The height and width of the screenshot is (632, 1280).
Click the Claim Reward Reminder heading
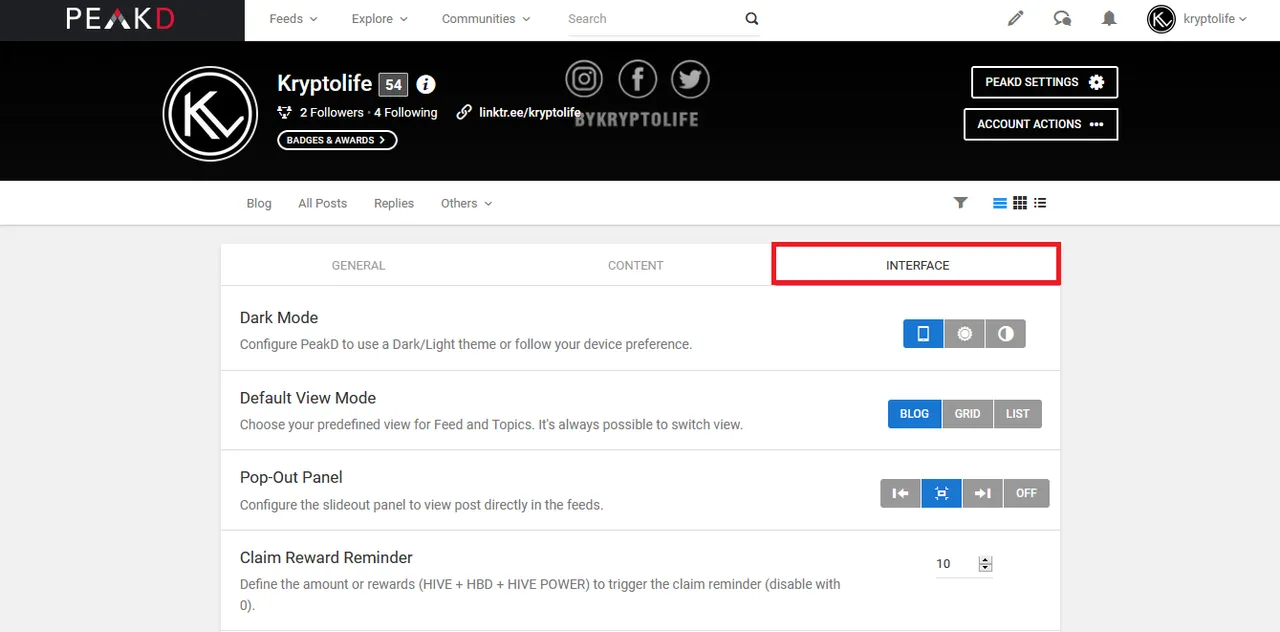[x=326, y=558]
